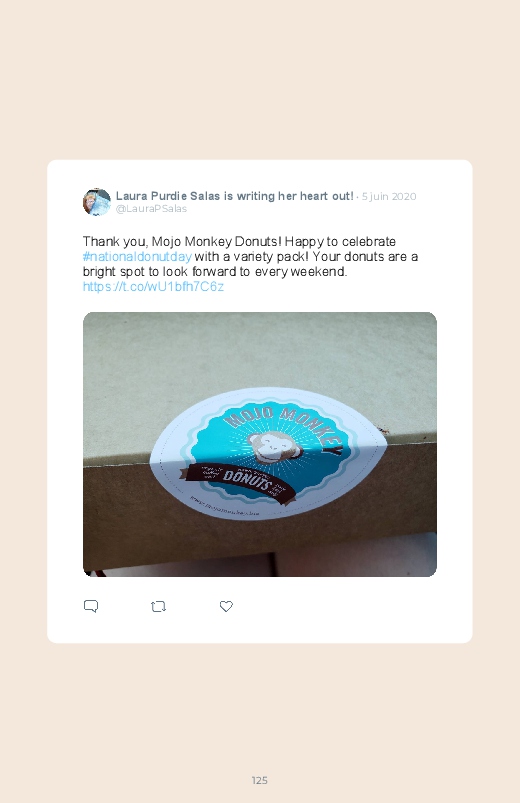Open the t.co/wU1bfh7C6z link
This screenshot has width=520, height=803.
pyautogui.click(x=153, y=286)
